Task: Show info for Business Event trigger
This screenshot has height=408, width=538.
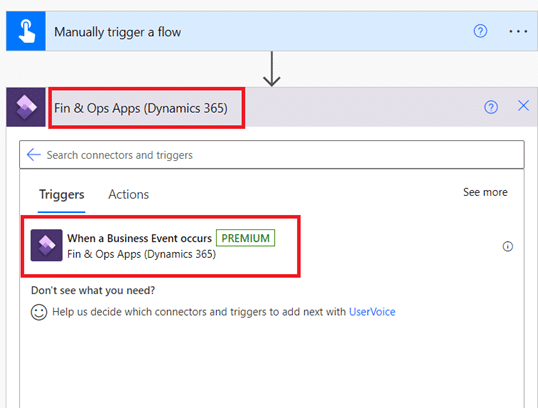Action: coord(507,246)
